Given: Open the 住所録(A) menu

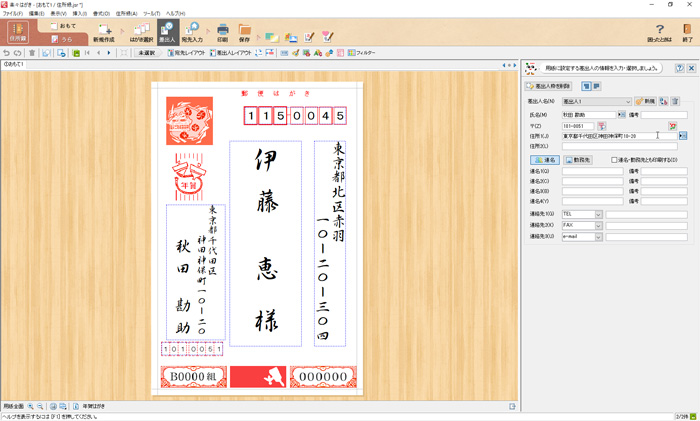Looking at the screenshot, I should coord(126,14).
